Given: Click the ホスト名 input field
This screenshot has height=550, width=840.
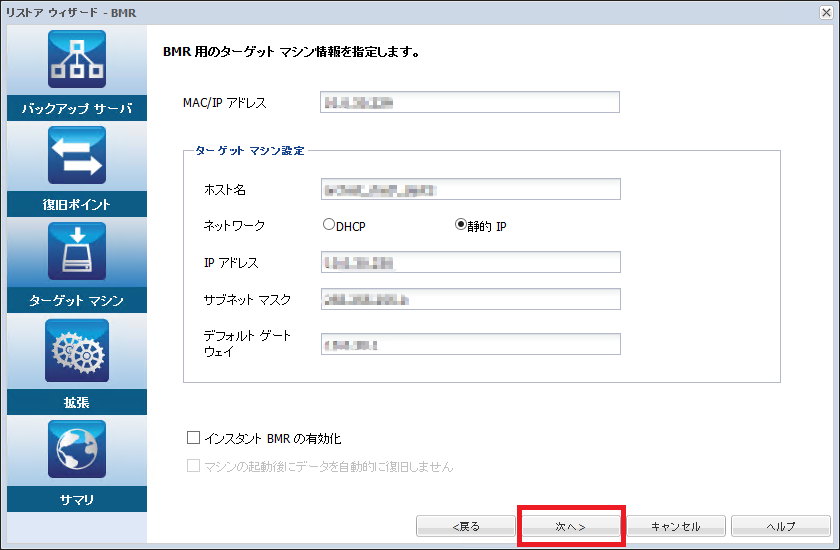Looking at the screenshot, I should (471, 189).
